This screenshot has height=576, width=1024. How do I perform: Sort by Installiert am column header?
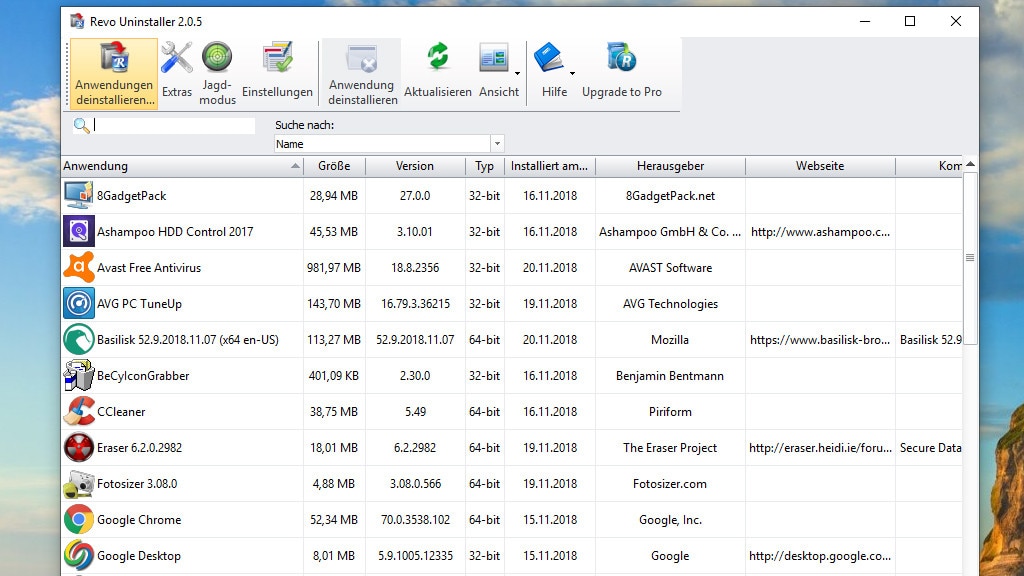click(549, 166)
